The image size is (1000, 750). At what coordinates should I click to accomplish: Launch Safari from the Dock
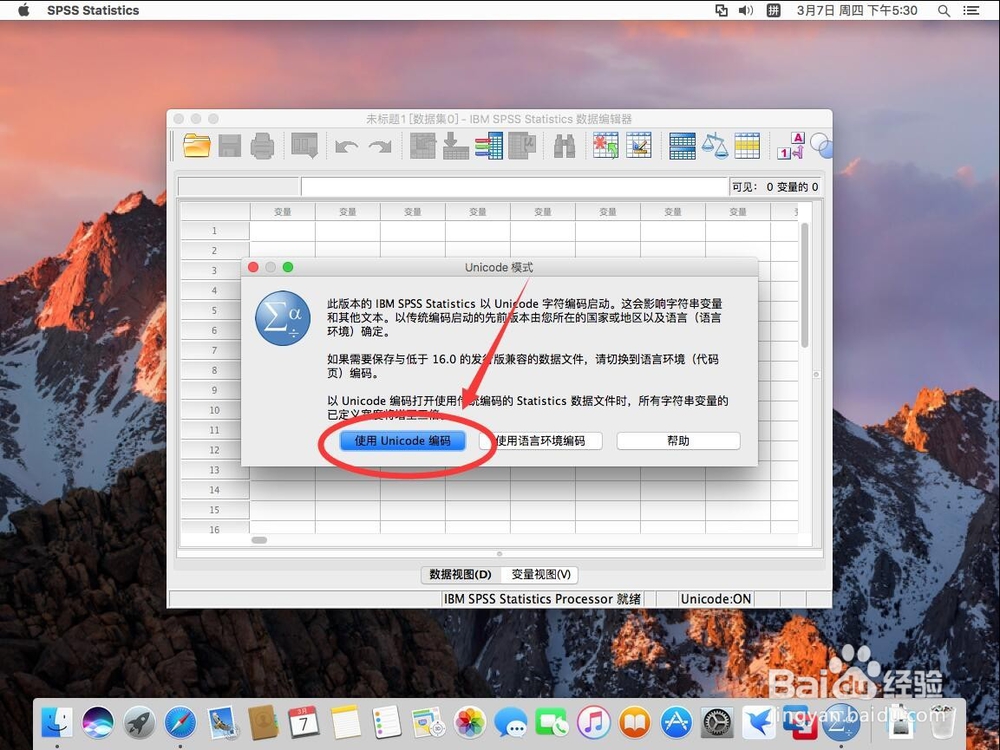180,723
